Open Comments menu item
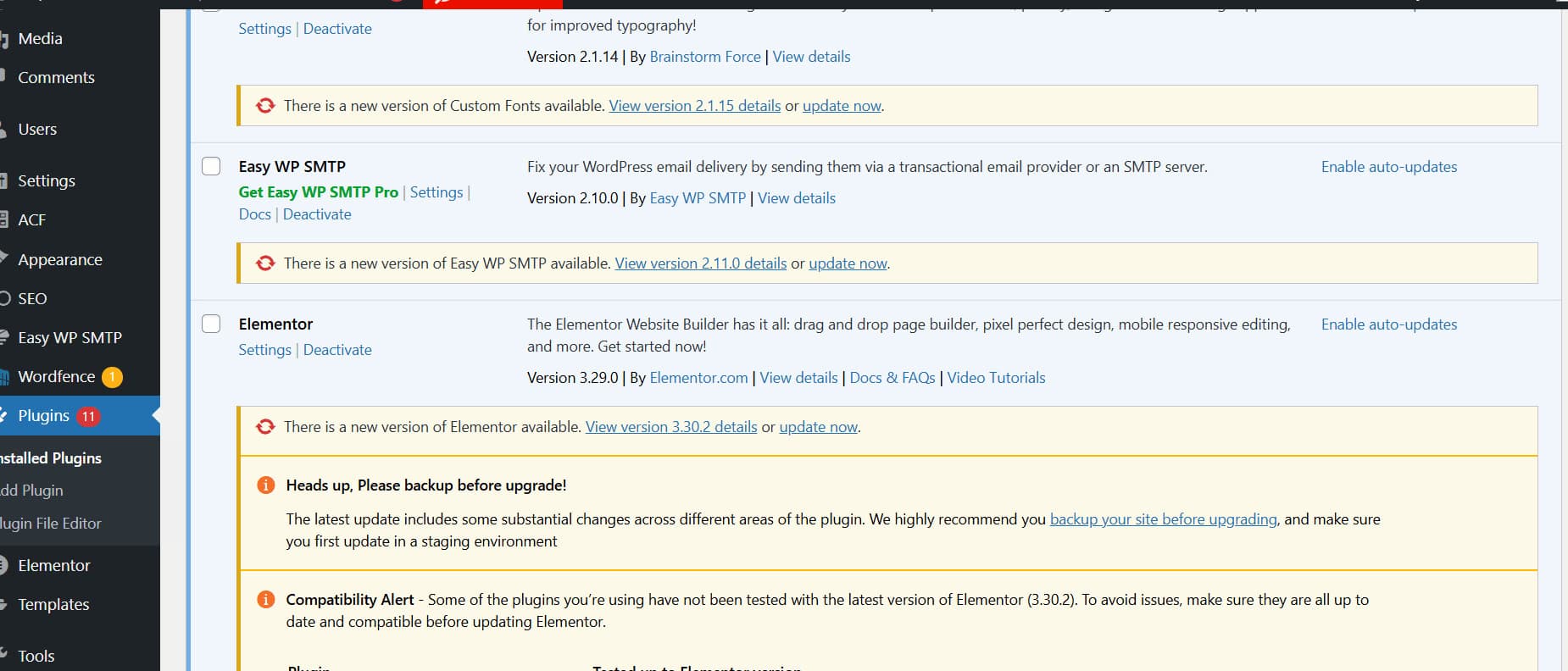The height and width of the screenshot is (671, 1568). pyautogui.click(x=56, y=77)
